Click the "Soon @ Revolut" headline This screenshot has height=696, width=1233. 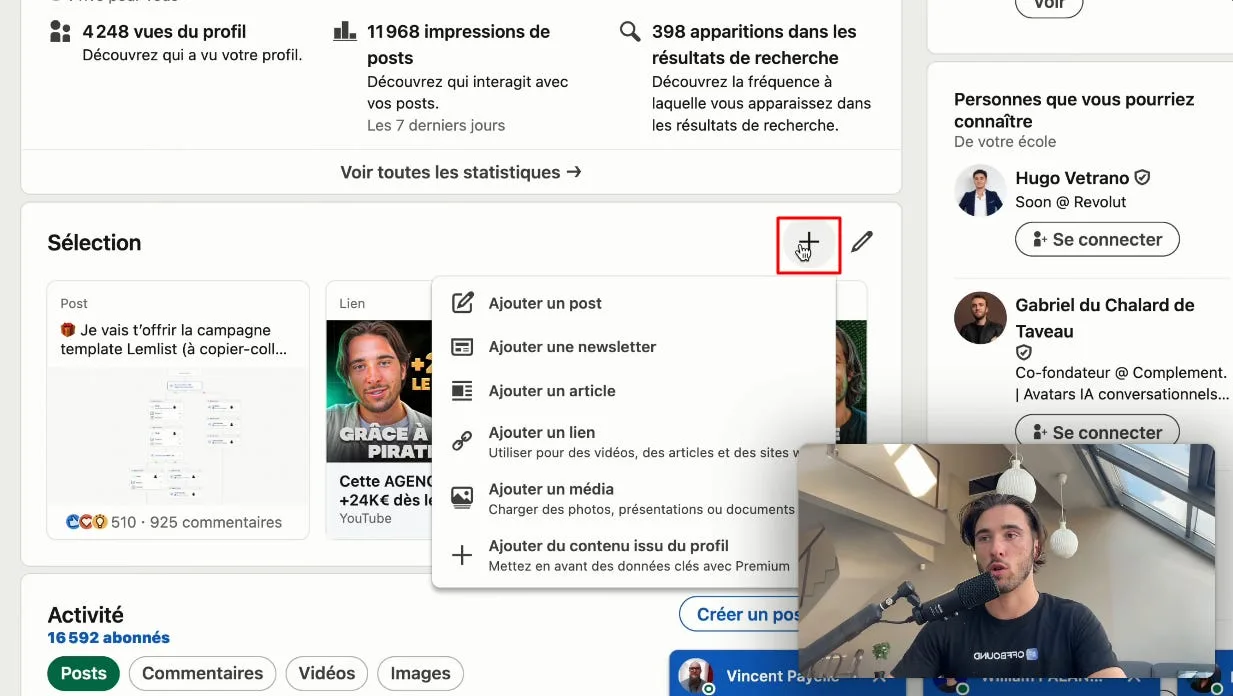click(x=1071, y=202)
